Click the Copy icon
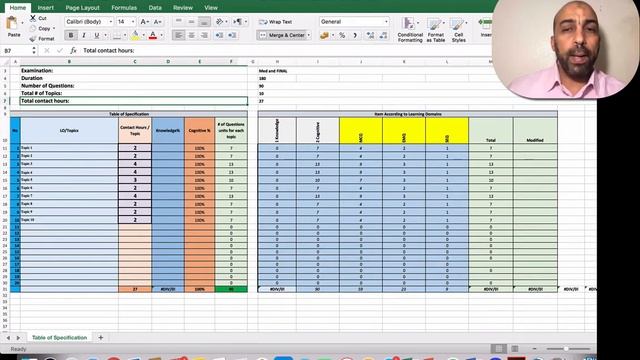The height and width of the screenshot is (360, 640). click(33, 29)
